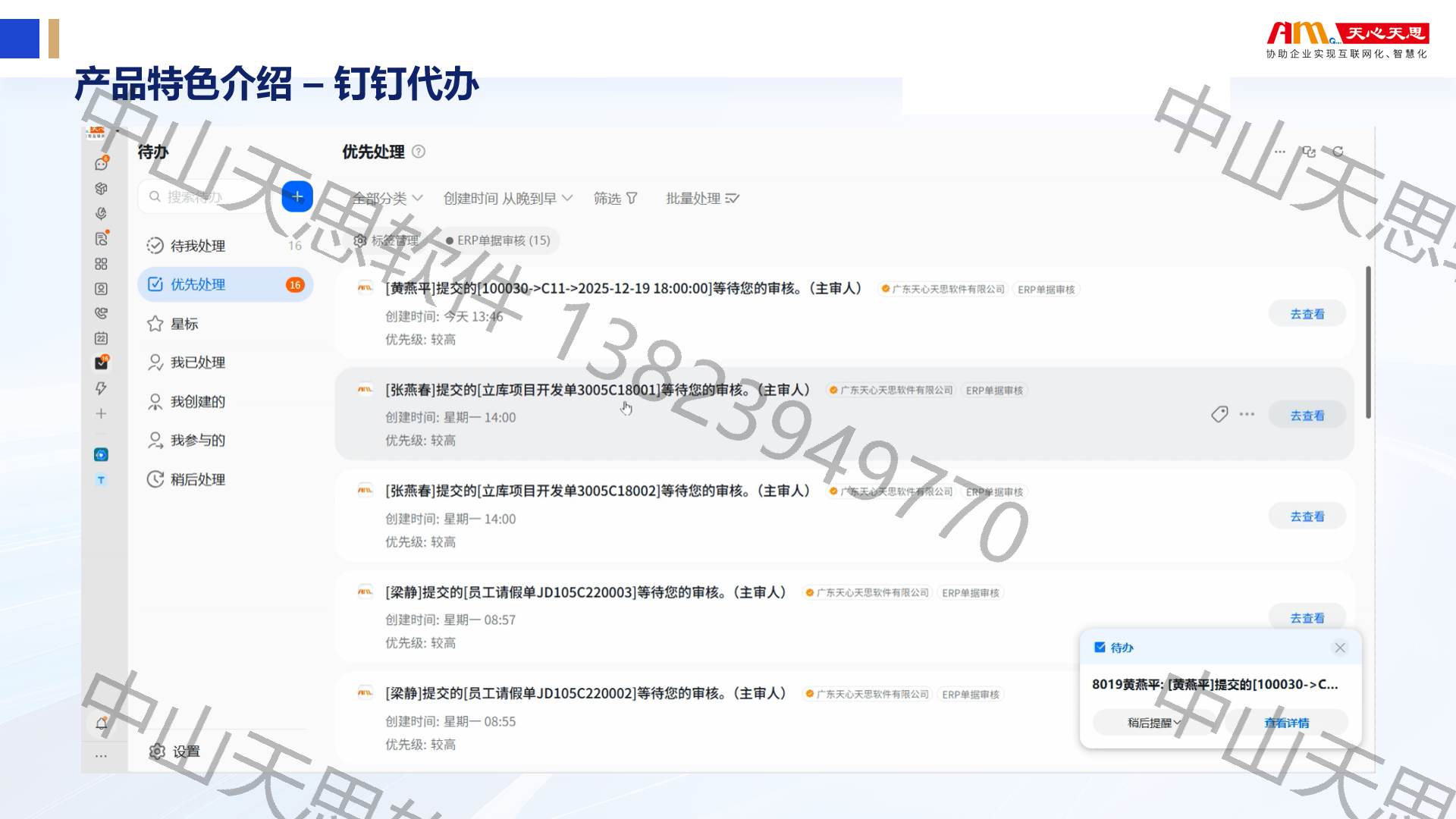1456x819 pixels.
Task: Click 去查看 on the 3005C18002 item
Action: 1307,516
